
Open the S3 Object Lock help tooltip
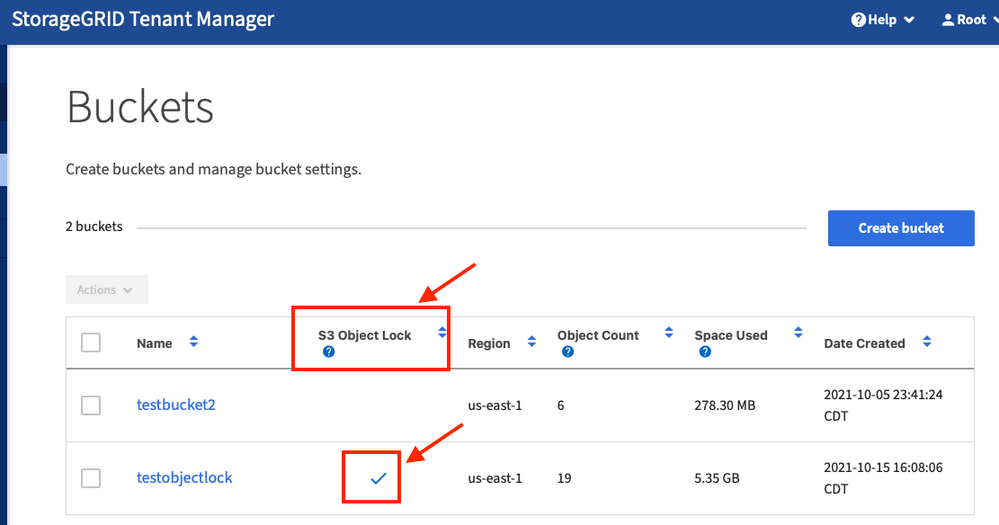click(329, 352)
